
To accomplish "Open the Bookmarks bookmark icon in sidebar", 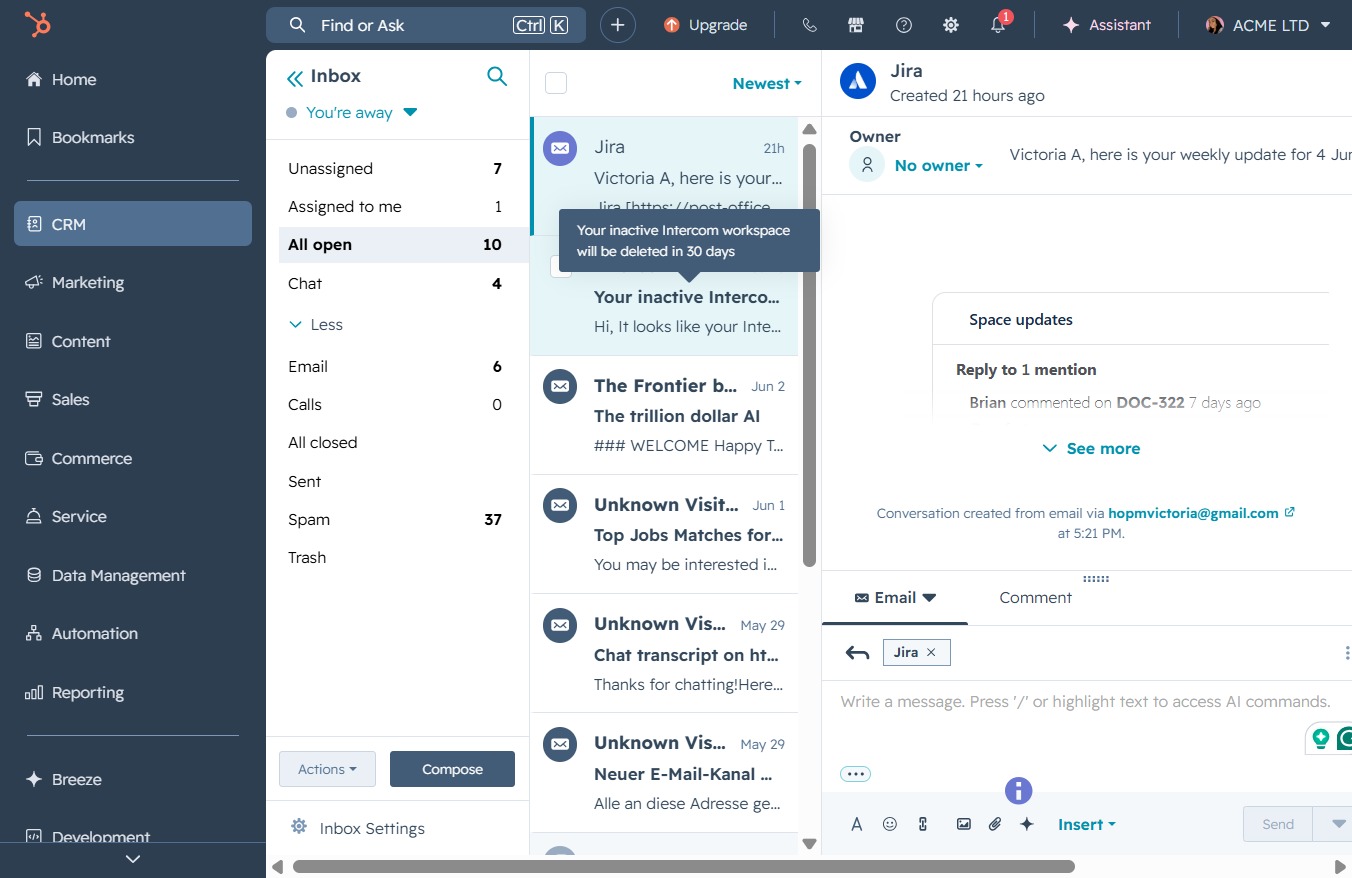I will 34,137.
